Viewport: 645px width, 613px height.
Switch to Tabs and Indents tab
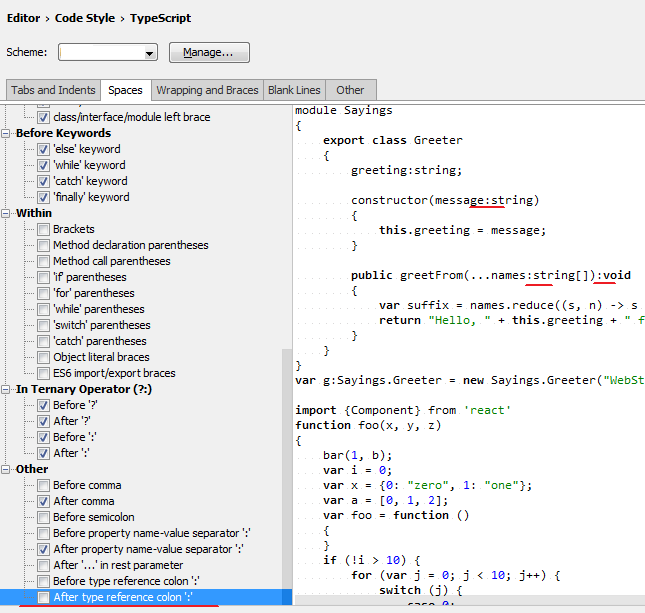[x=53, y=90]
